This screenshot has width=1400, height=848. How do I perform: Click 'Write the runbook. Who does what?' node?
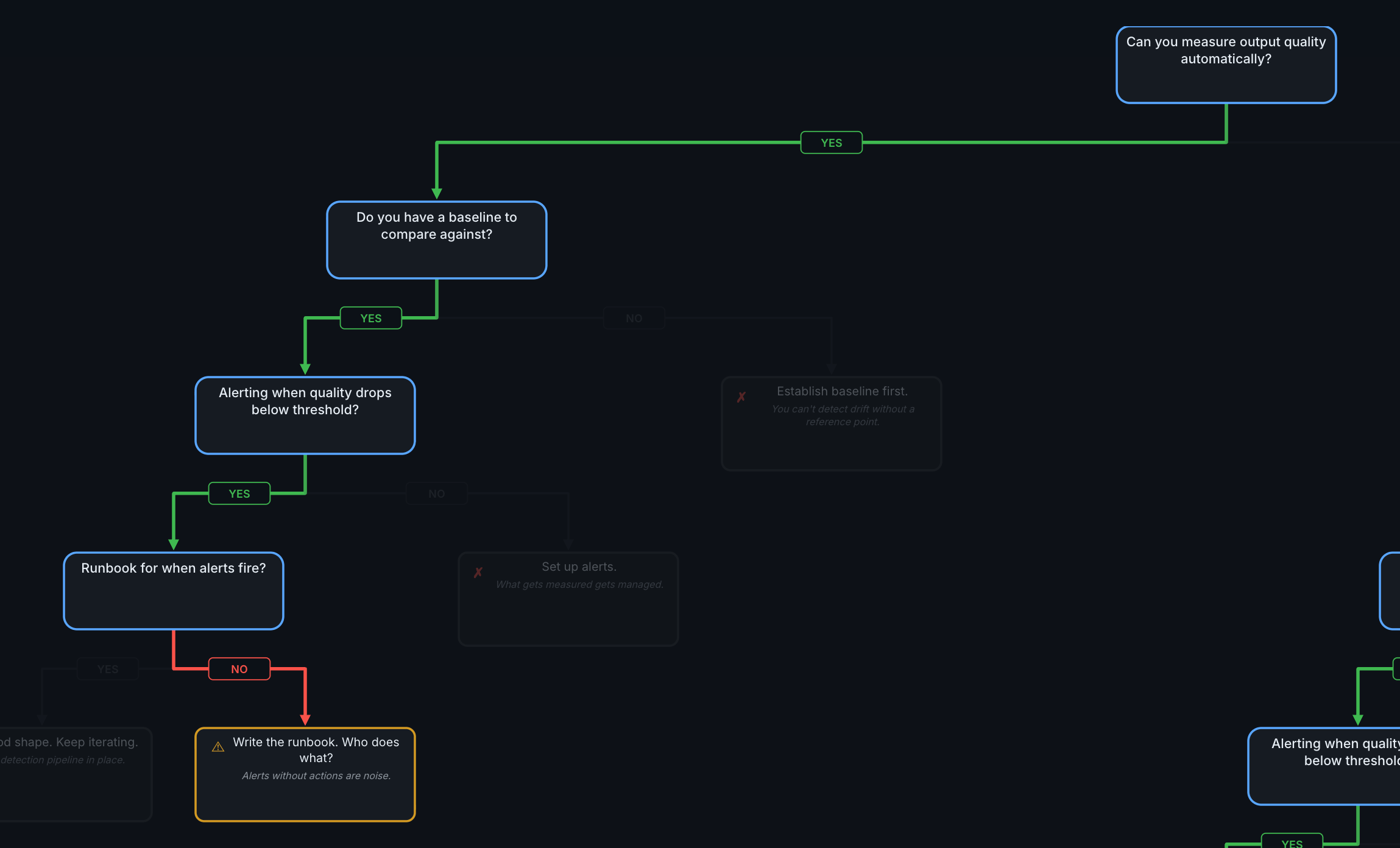(305, 774)
